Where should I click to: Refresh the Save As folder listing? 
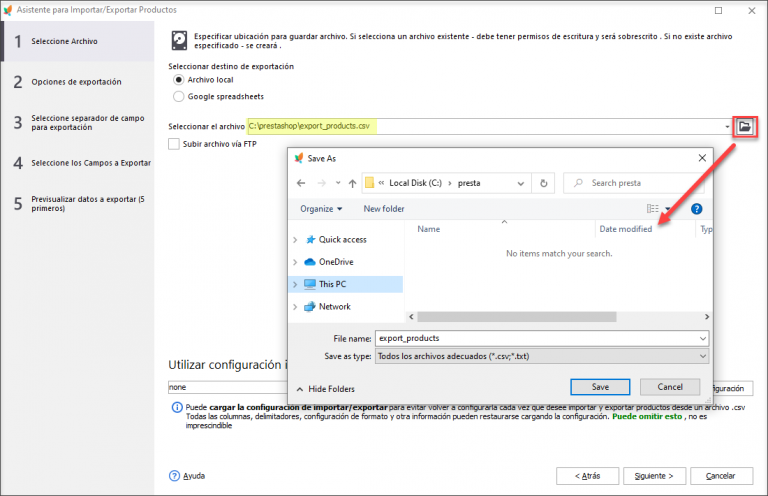[x=544, y=183]
